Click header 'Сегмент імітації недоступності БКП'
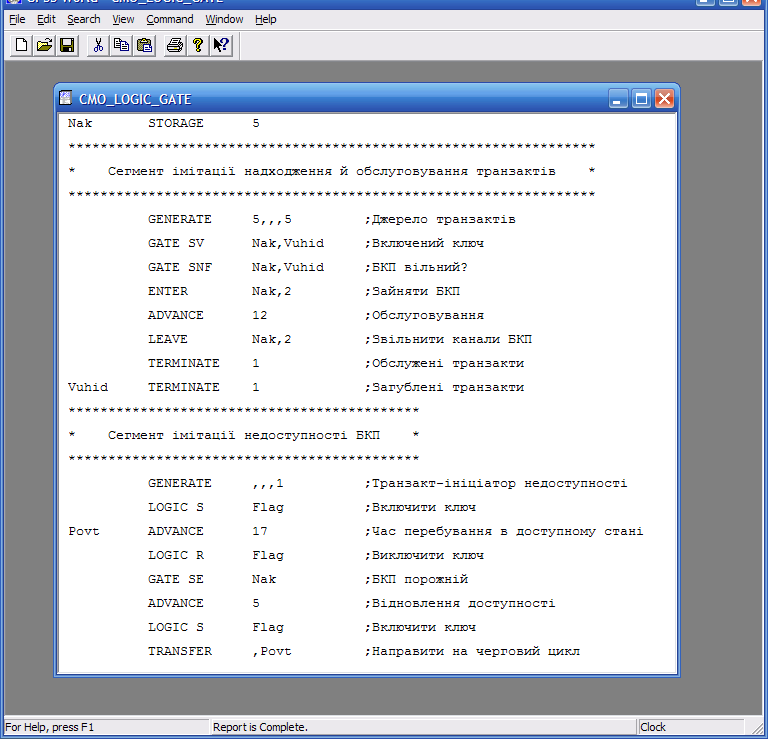The image size is (768, 739). [x=244, y=435]
